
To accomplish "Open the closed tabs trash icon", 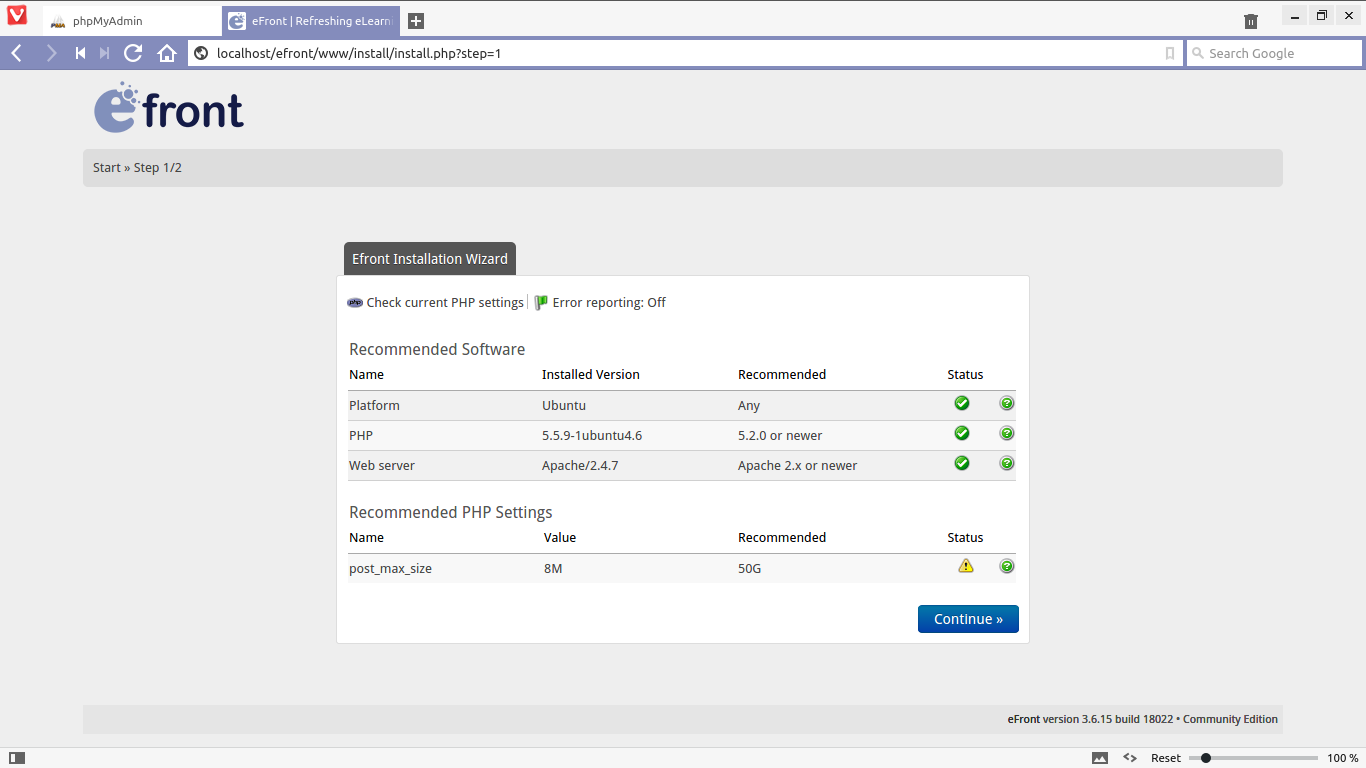I will click(x=1251, y=21).
